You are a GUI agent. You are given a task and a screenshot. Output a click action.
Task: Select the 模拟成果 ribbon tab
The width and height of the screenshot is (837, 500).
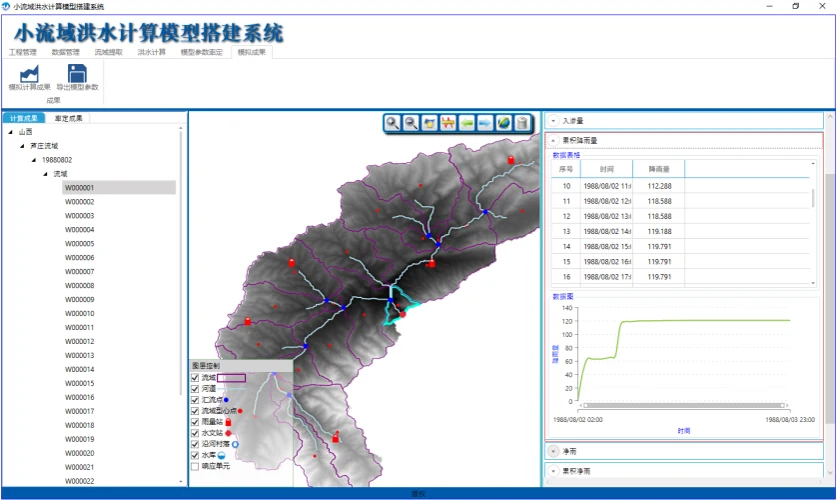[x=251, y=52]
